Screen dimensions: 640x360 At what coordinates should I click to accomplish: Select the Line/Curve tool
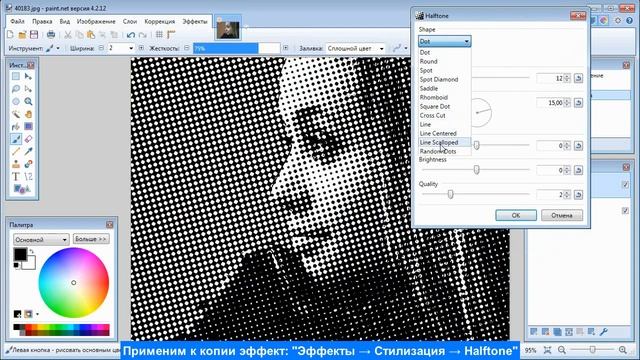[x=28, y=177]
